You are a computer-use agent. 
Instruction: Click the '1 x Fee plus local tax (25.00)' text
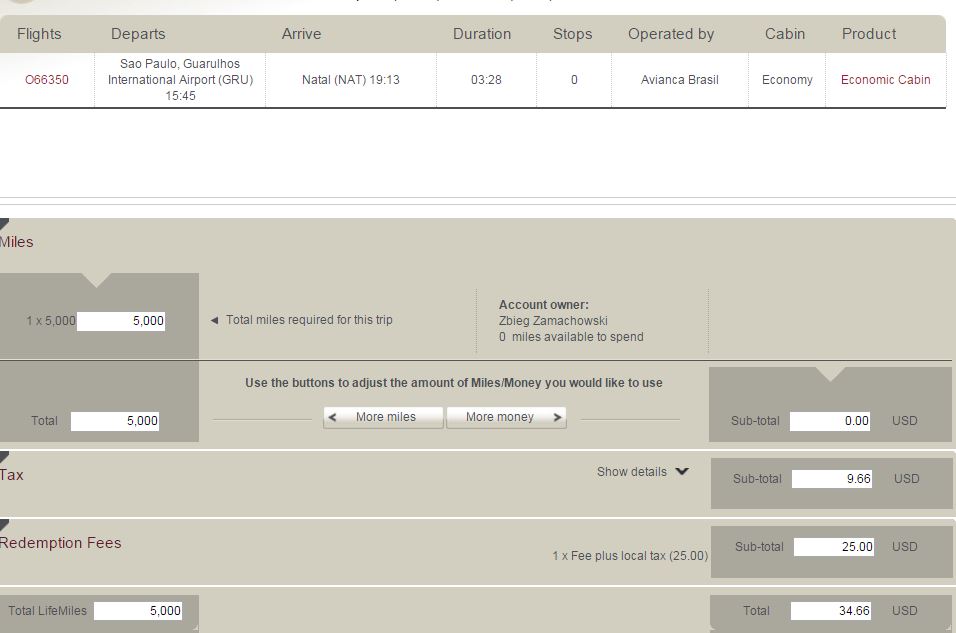630,556
